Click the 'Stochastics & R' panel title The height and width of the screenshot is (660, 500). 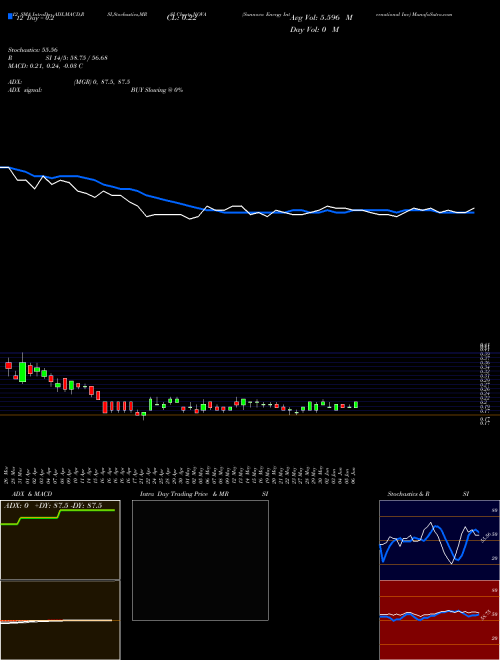(x=409, y=494)
